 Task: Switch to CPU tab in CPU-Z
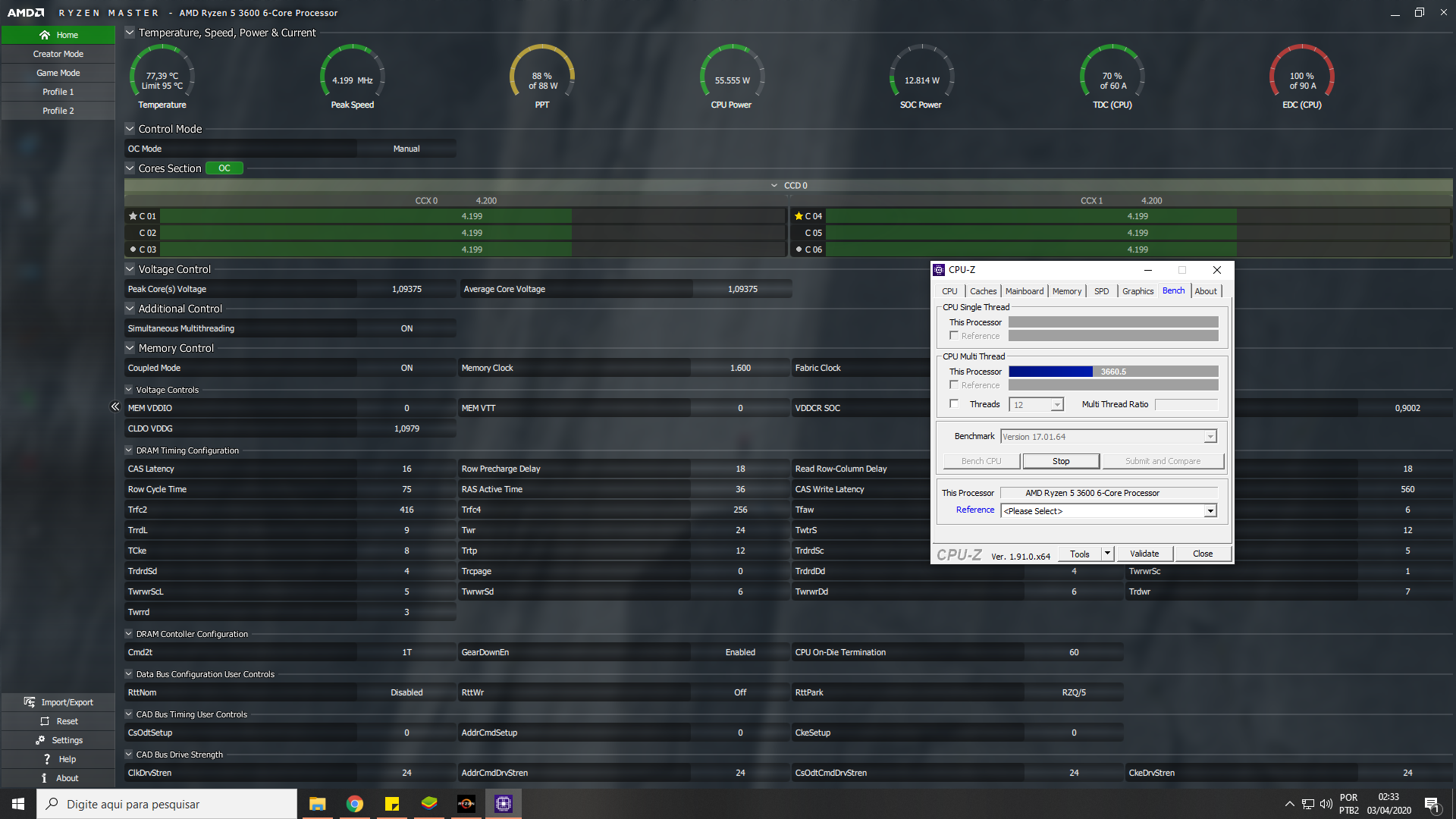[x=949, y=291]
